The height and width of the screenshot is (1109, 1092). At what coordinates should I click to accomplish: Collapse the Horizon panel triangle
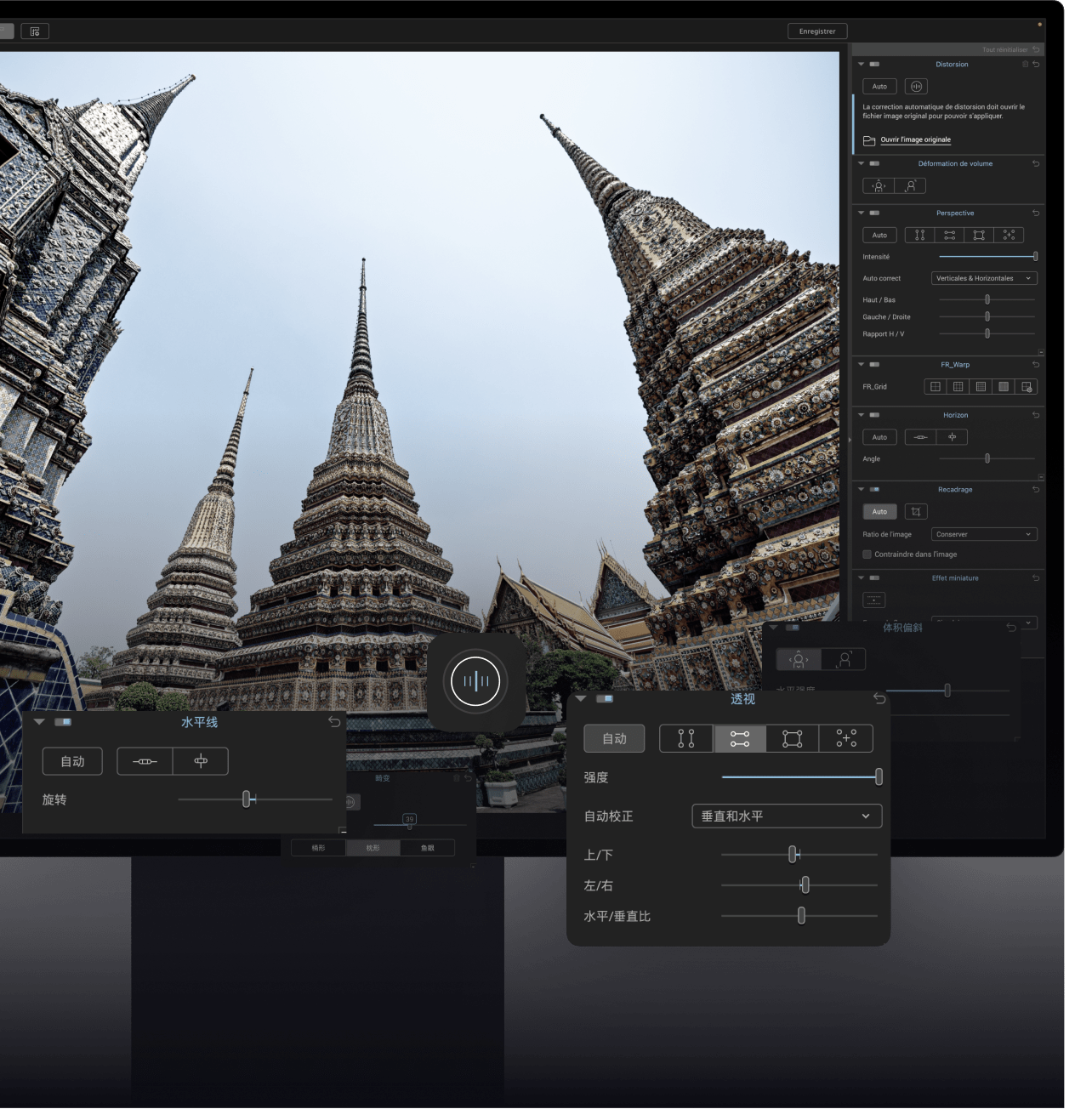point(861,415)
